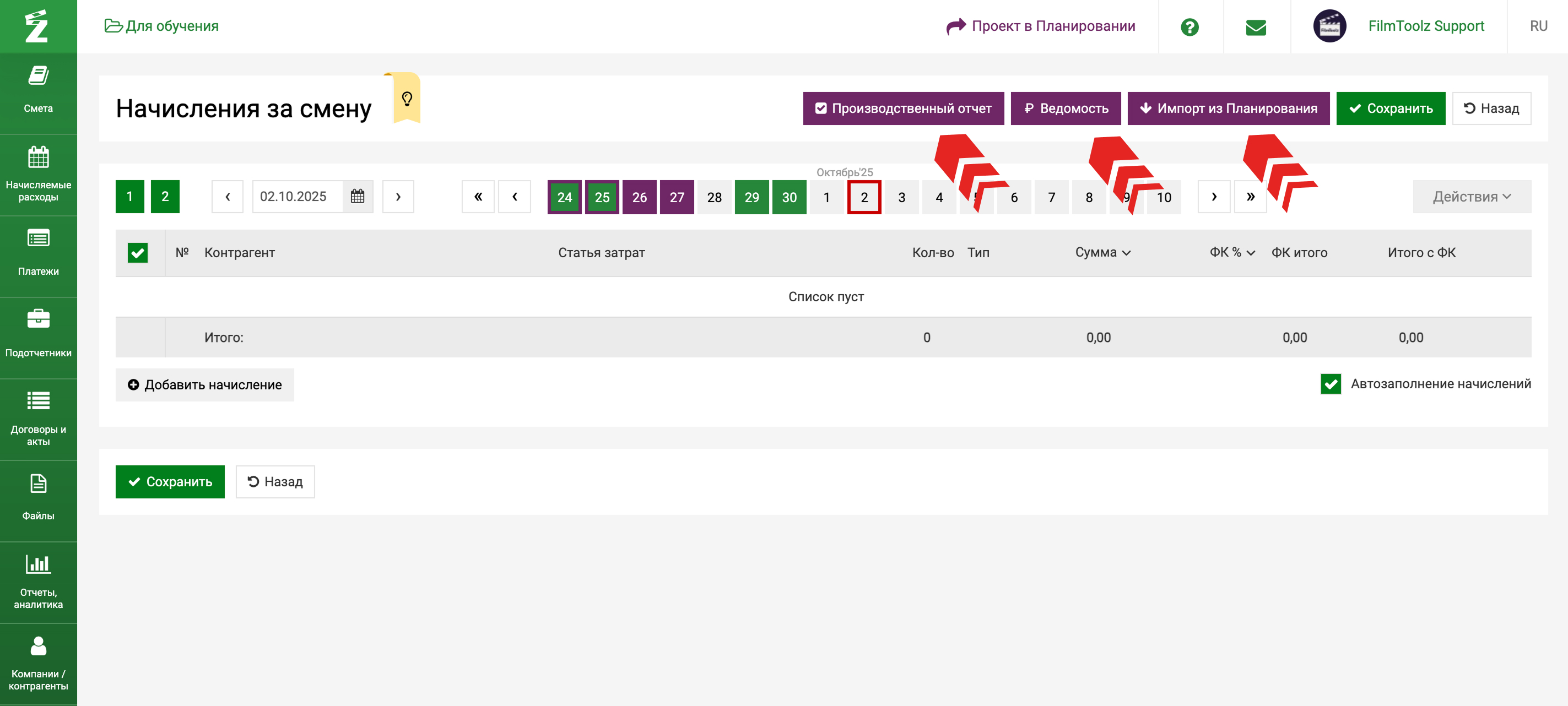This screenshot has height=706, width=1568.
Task: Open messages via the envelope icon
Action: pyautogui.click(x=1256, y=27)
